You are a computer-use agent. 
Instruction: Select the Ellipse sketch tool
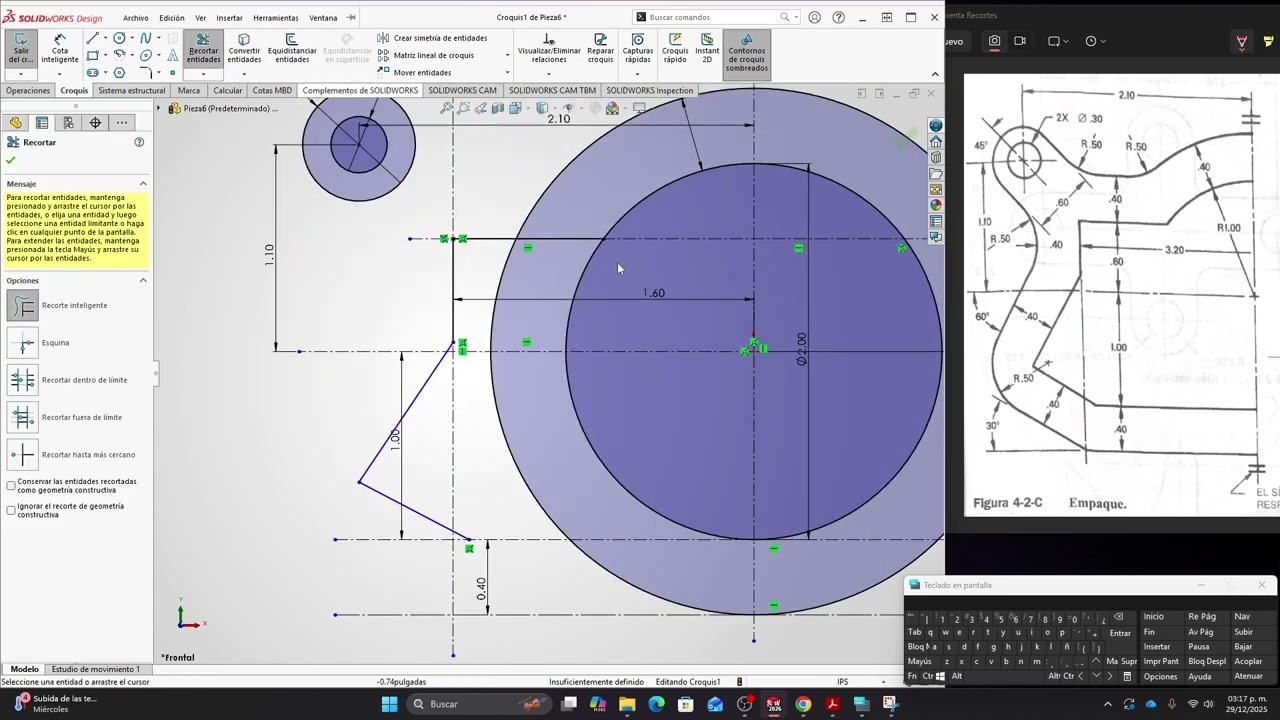(x=146, y=55)
